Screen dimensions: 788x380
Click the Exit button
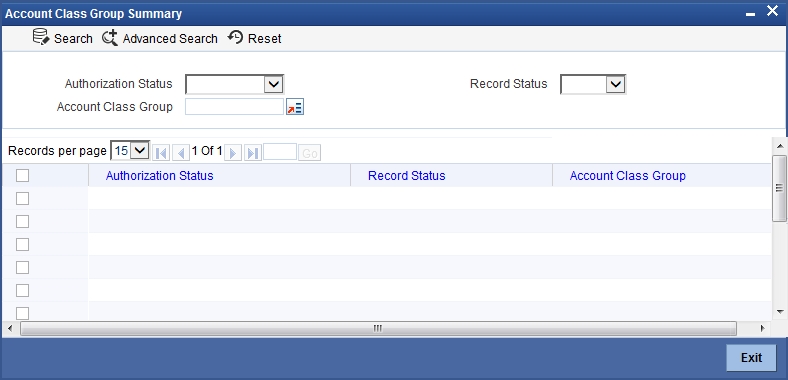(x=751, y=357)
